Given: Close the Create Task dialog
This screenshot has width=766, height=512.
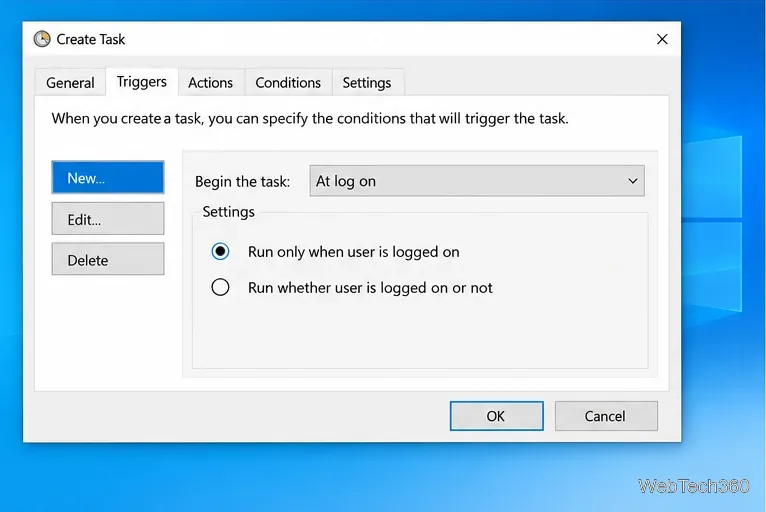Looking at the screenshot, I should pos(662,39).
